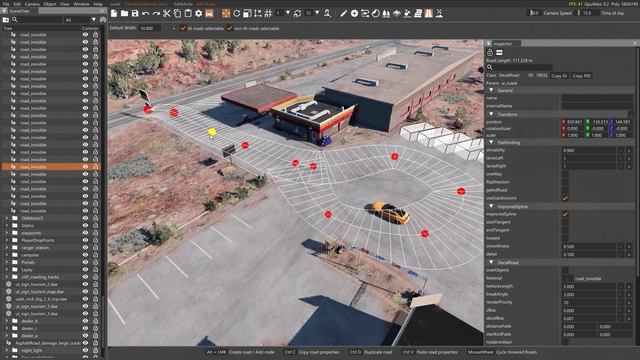Click the lock icon in Inspector header
This screenshot has width=640, height=360.
click(x=490, y=52)
